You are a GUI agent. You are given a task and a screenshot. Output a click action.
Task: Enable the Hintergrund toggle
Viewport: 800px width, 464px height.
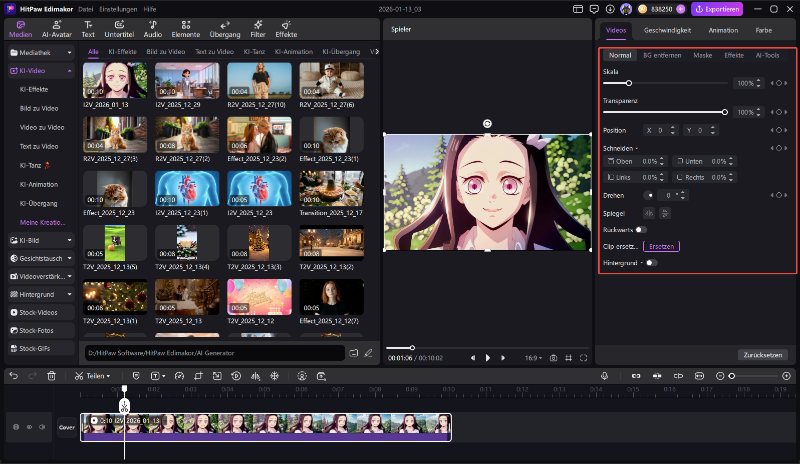click(x=650, y=262)
